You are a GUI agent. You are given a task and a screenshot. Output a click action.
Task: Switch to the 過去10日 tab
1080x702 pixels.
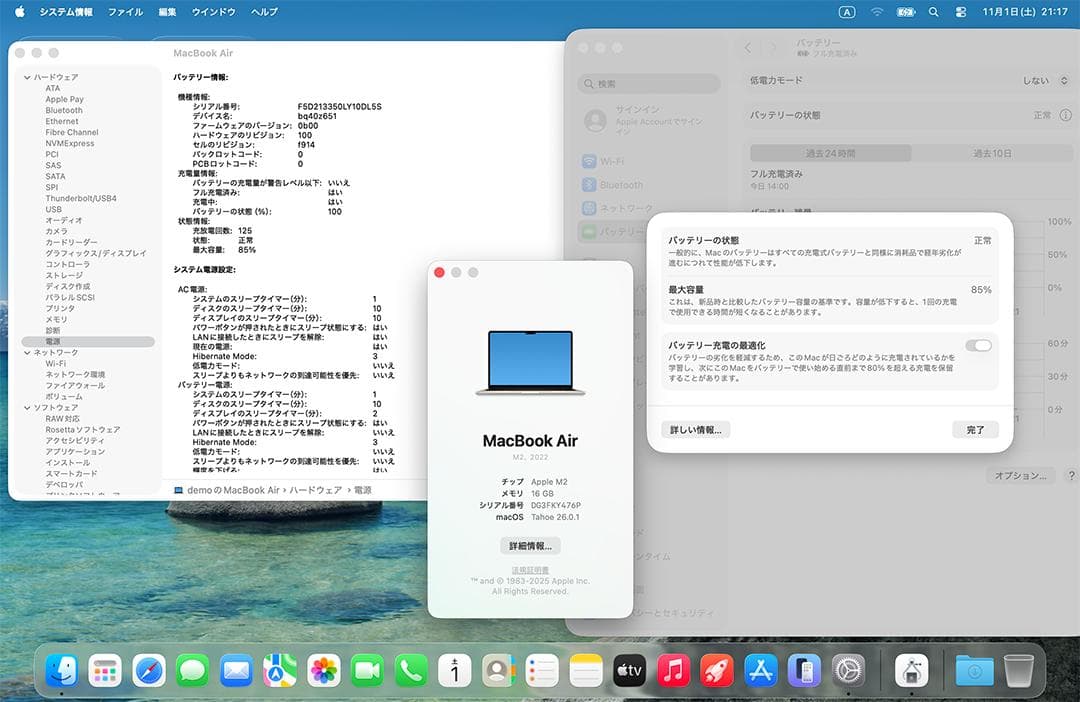click(x=991, y=153)
